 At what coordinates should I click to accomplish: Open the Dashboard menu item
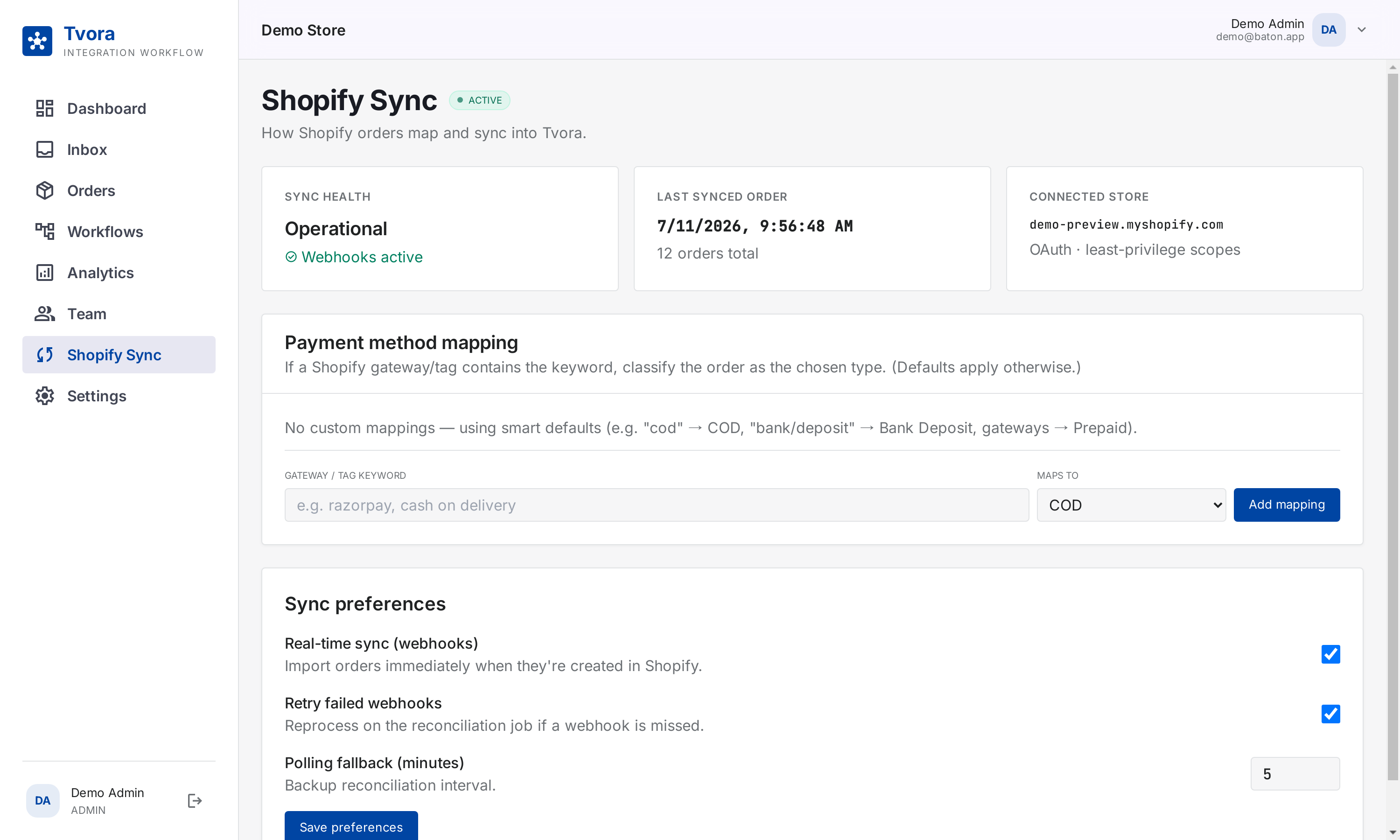[119, 108]
